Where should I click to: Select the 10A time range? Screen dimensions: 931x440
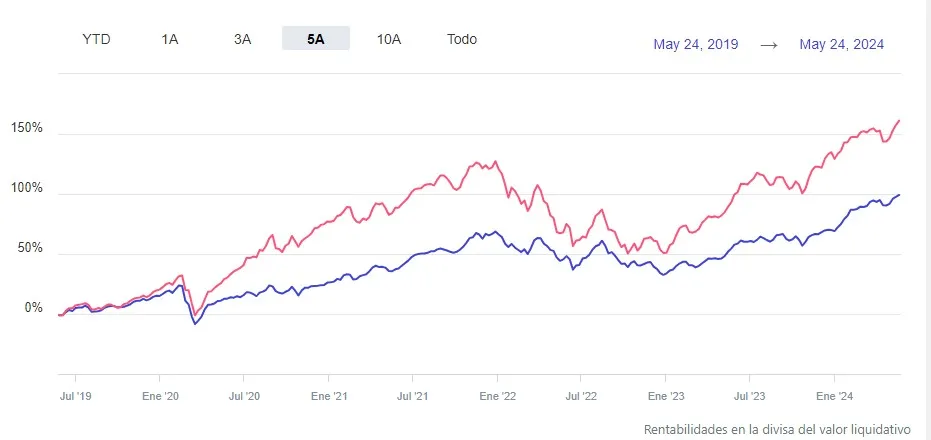389,39
